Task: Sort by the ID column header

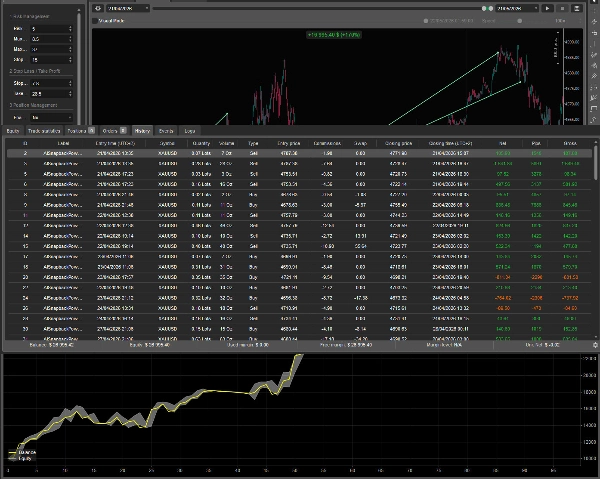Action: (25, 143)
